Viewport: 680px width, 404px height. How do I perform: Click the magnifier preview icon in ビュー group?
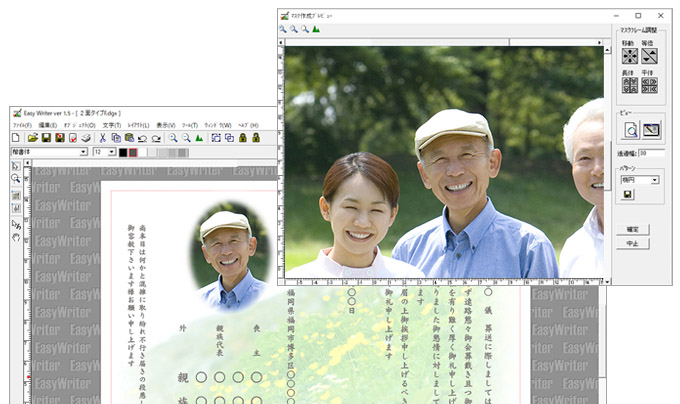(x=631, y=130)
